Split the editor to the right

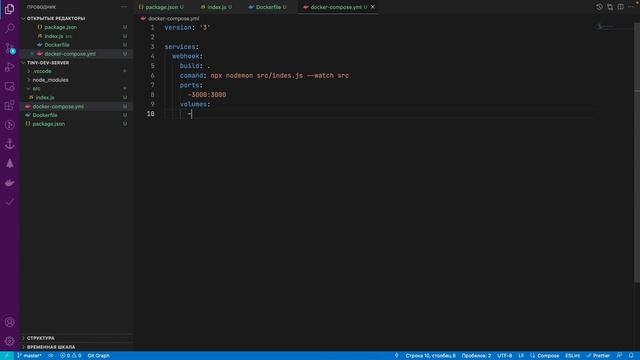pyautogui.click(x=620, y=7)
